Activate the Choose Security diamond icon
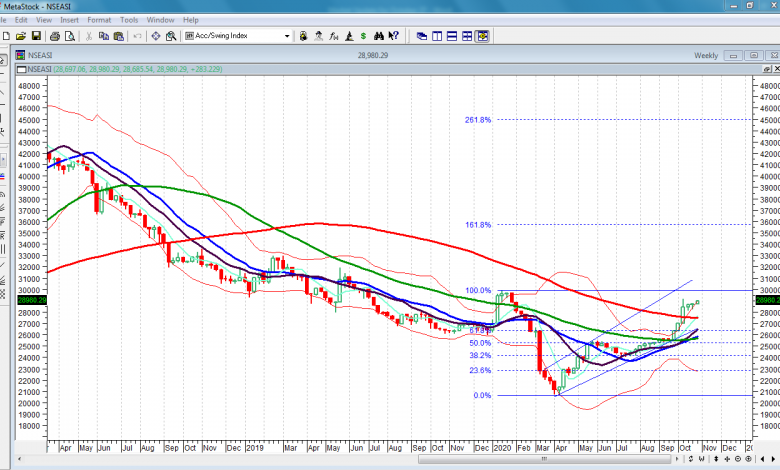The width and height of the screenshot is (780, 470). click(x=156, y=36)
